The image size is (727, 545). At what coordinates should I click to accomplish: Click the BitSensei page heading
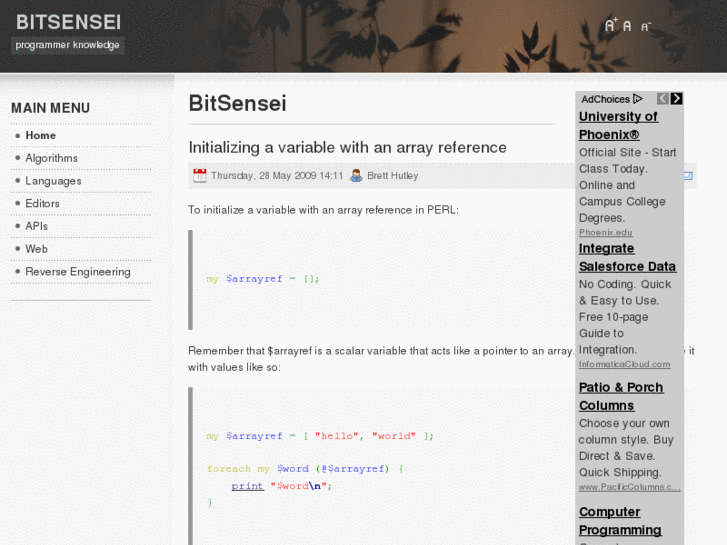click(x=237, y=103)
